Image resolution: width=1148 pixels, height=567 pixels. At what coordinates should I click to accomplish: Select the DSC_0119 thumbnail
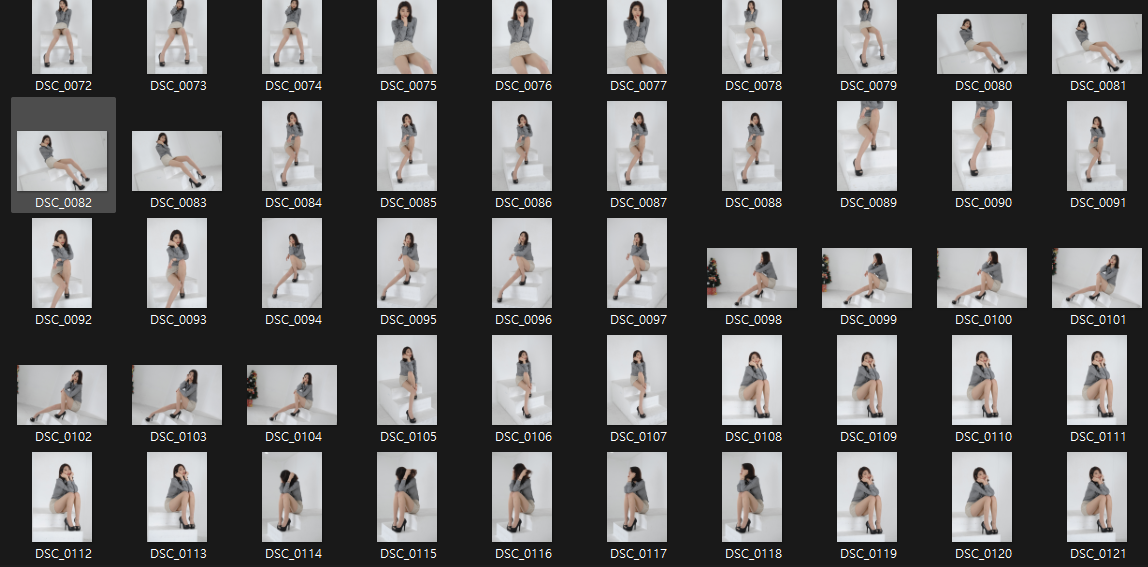coord(867,497)
